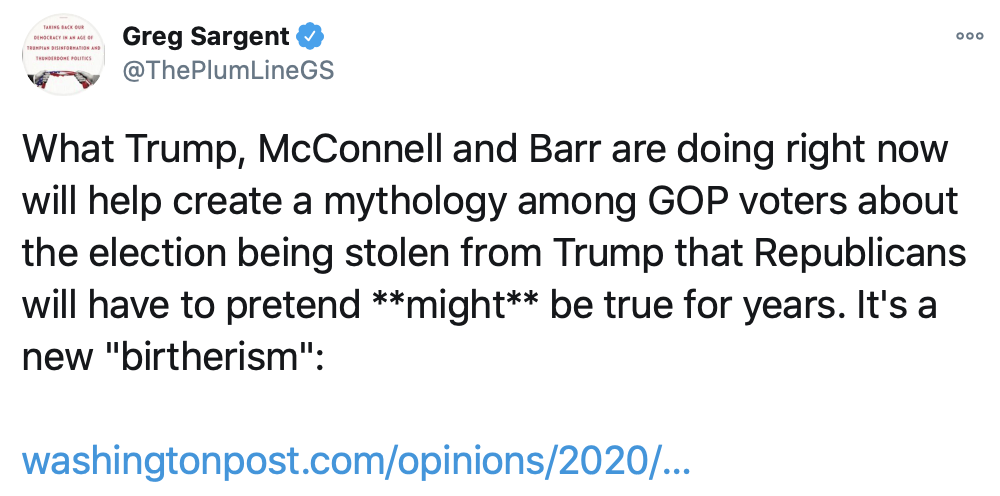Click the "**might**" emphasized word

click(x=453, y=307)
